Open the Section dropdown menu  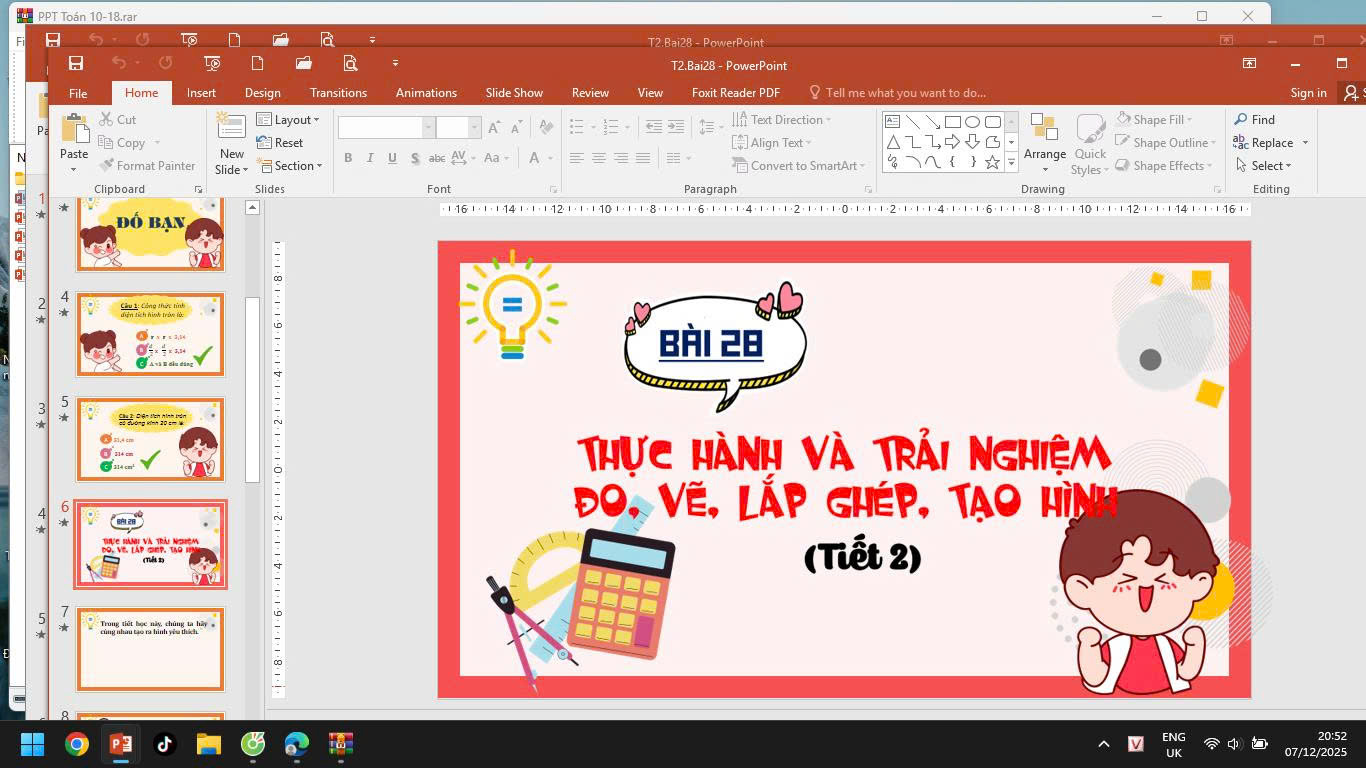(x=290, y=166)
